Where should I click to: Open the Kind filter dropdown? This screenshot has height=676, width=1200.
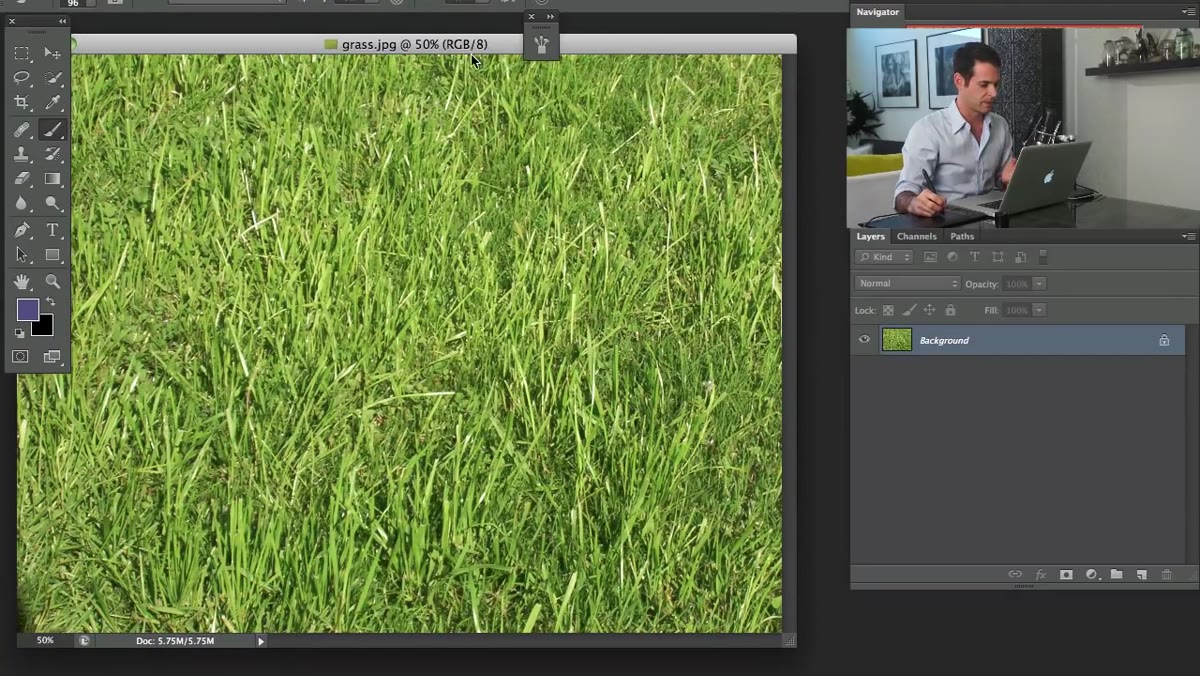(x=884, y=257)
